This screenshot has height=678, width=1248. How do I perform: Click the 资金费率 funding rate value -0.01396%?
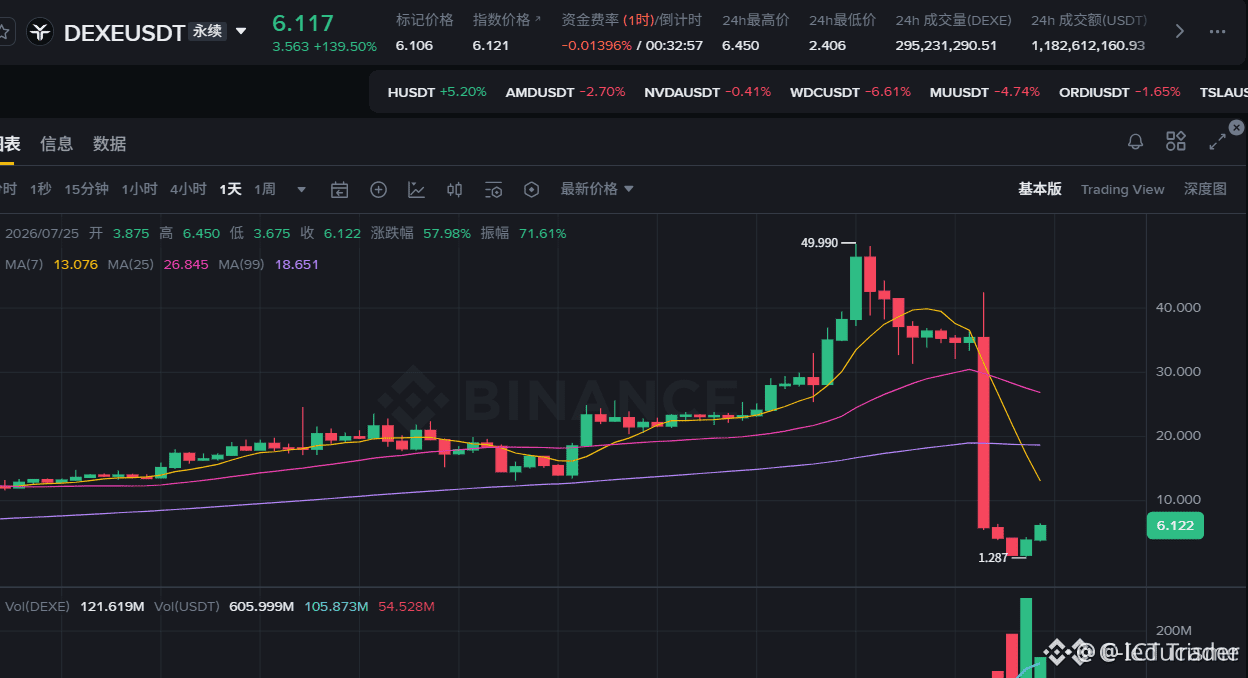point(596,46)
